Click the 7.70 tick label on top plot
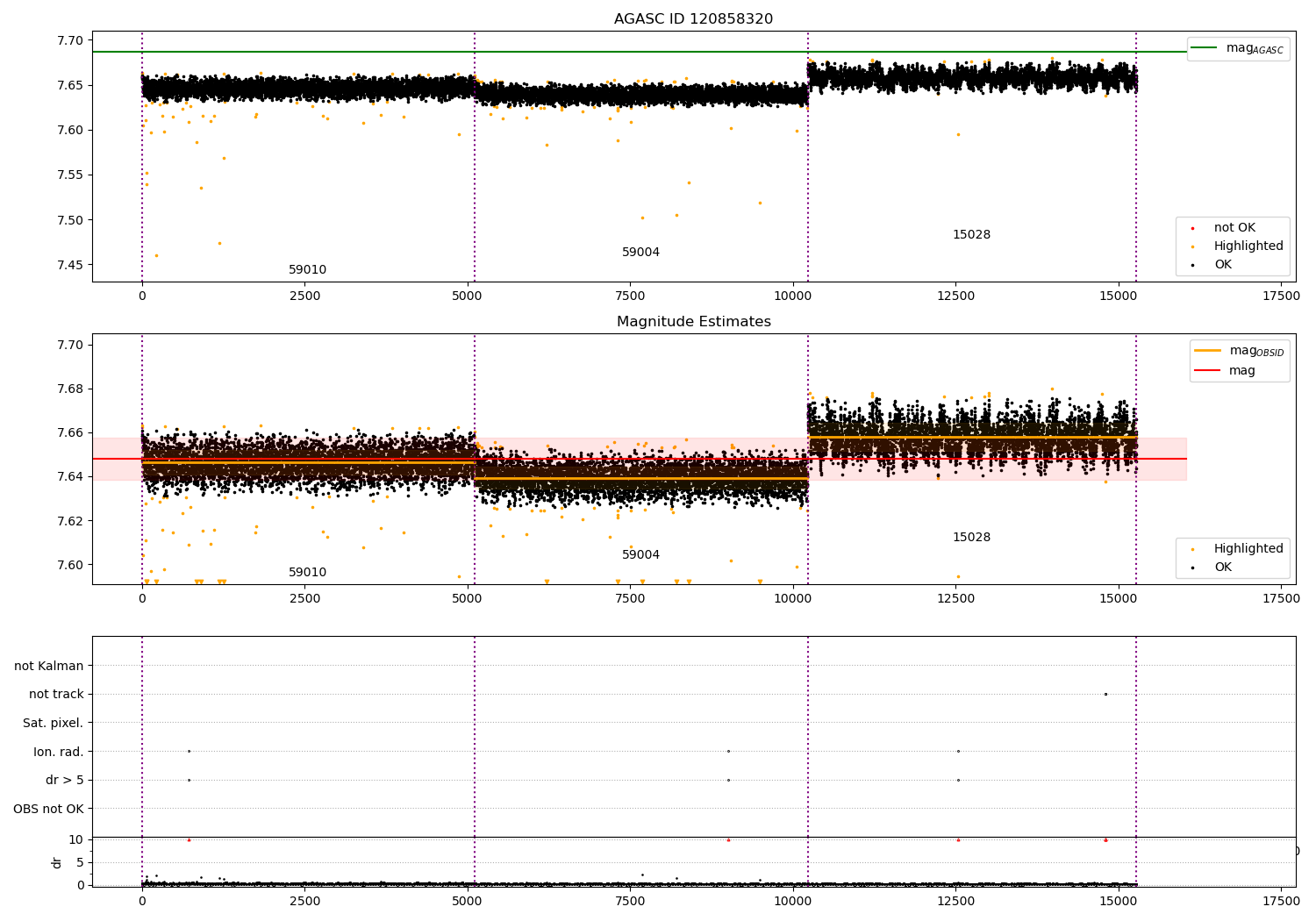 click(69, 40)
